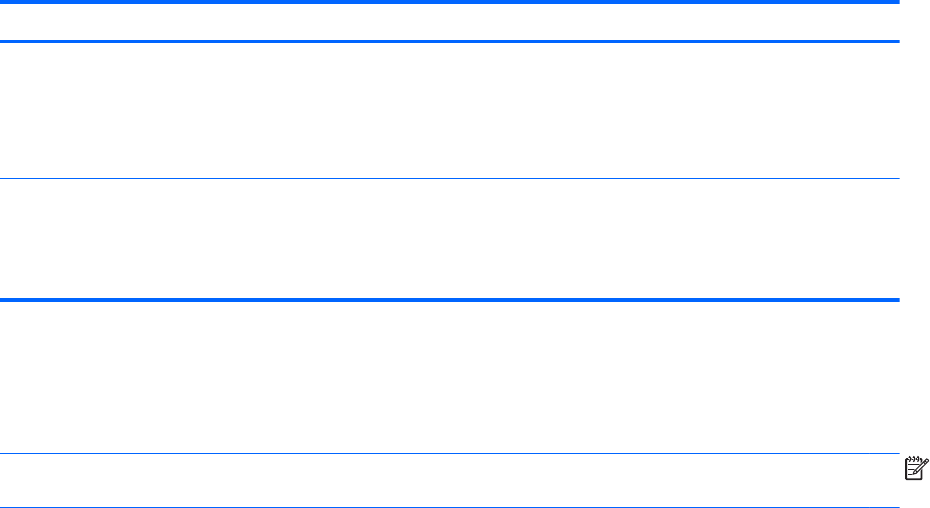Click right end of the top blue line
Image resolution: width=930 pixels, height=508 pixels.
[x=895, y=3]
